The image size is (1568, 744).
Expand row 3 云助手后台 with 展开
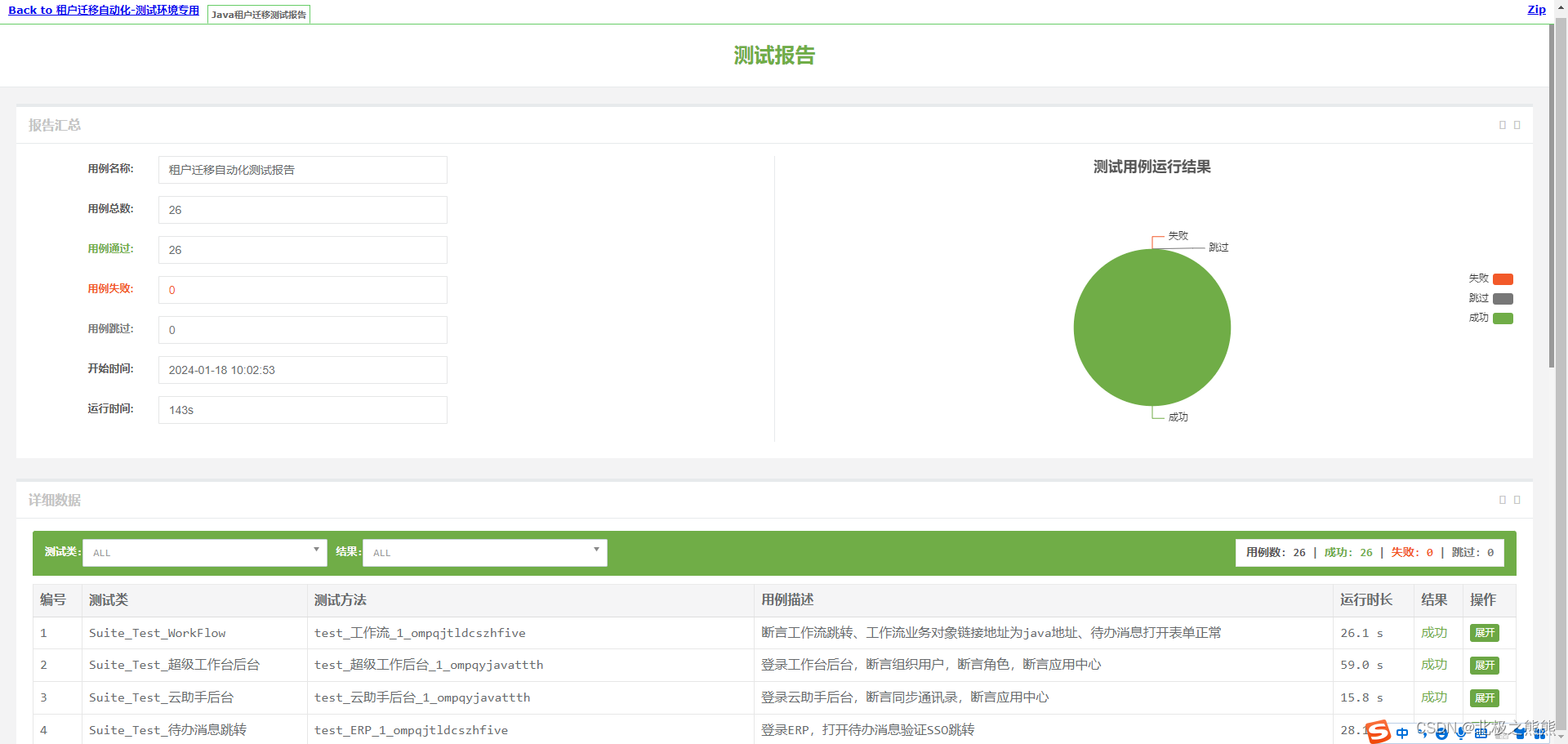click(x=1485, y=698)
